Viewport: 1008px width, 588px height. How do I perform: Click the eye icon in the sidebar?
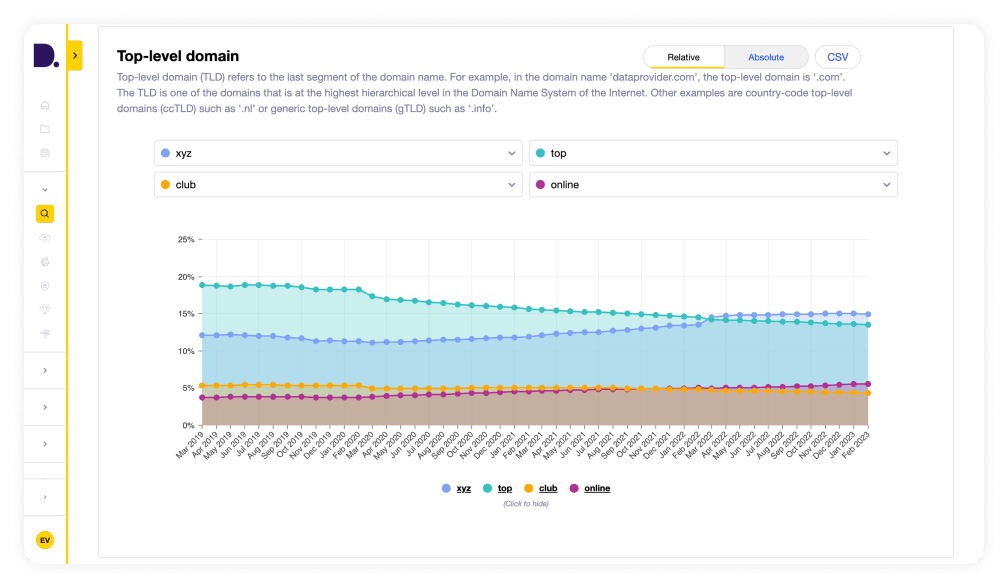tap(45, 237)
